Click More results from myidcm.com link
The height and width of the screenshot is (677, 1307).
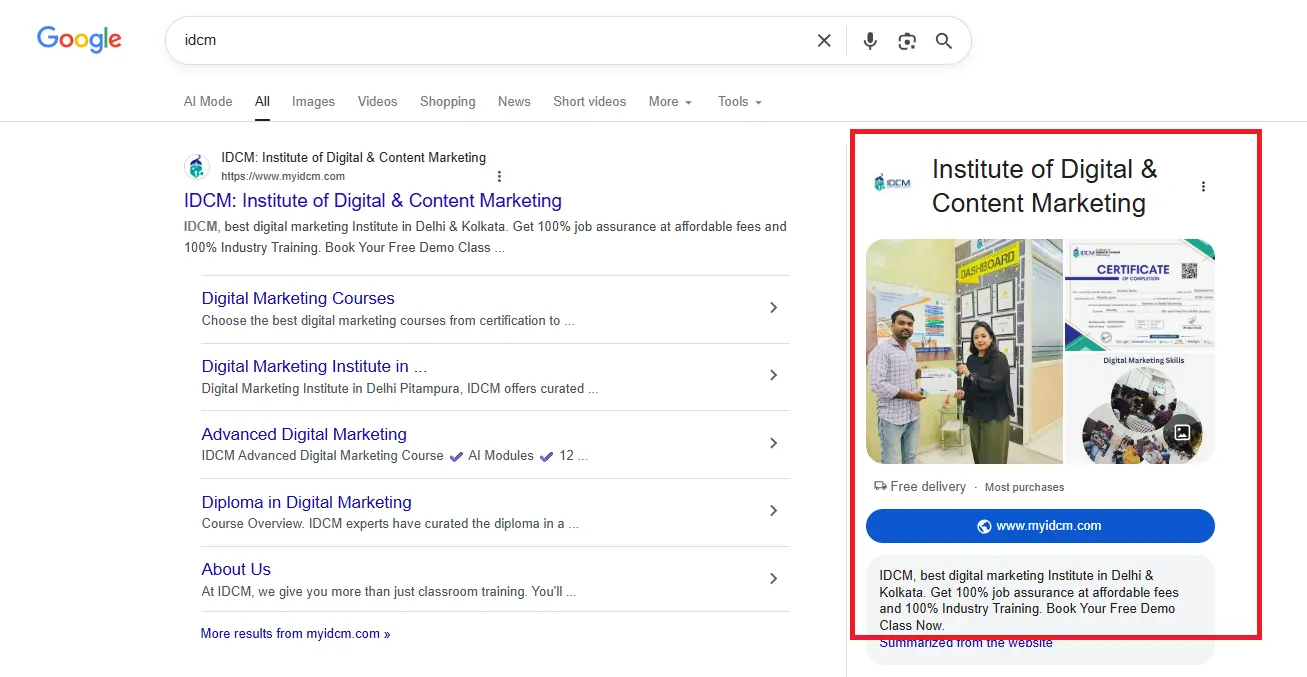(295, 633)
